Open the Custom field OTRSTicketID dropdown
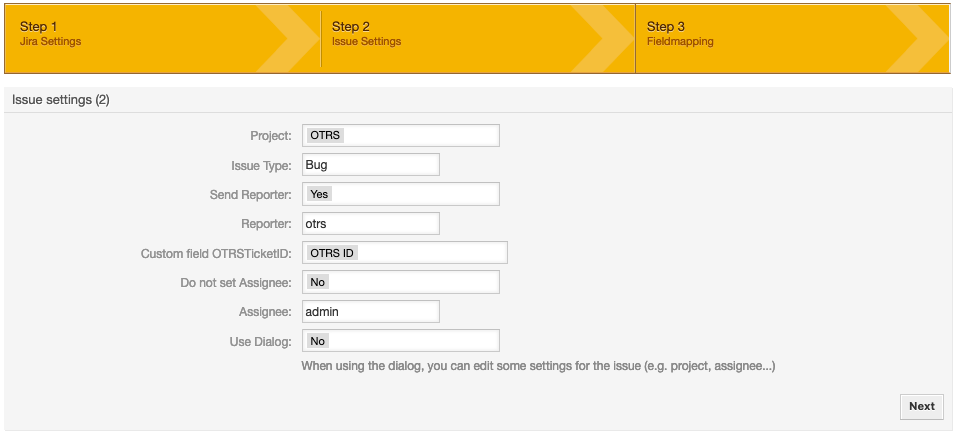 (x=405, y=253)
